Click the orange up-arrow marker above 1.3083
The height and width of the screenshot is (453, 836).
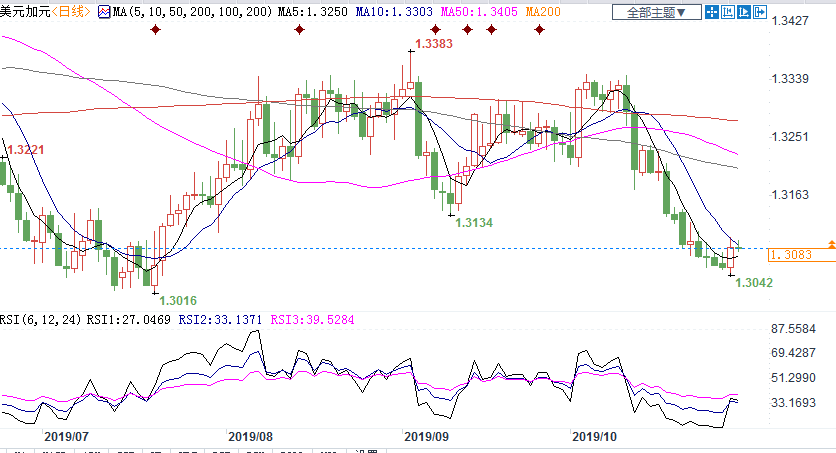(831, 245)
